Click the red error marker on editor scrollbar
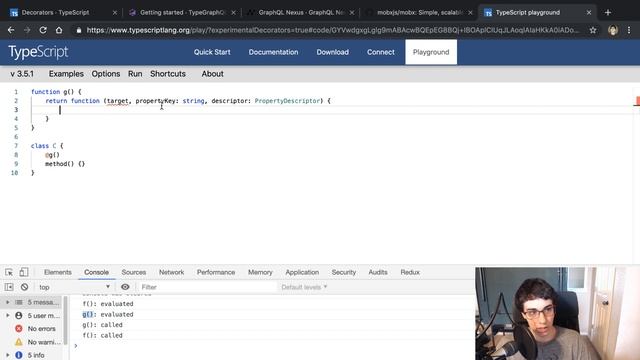This screenshot has height=360, width=640. [x=637, y=101]
